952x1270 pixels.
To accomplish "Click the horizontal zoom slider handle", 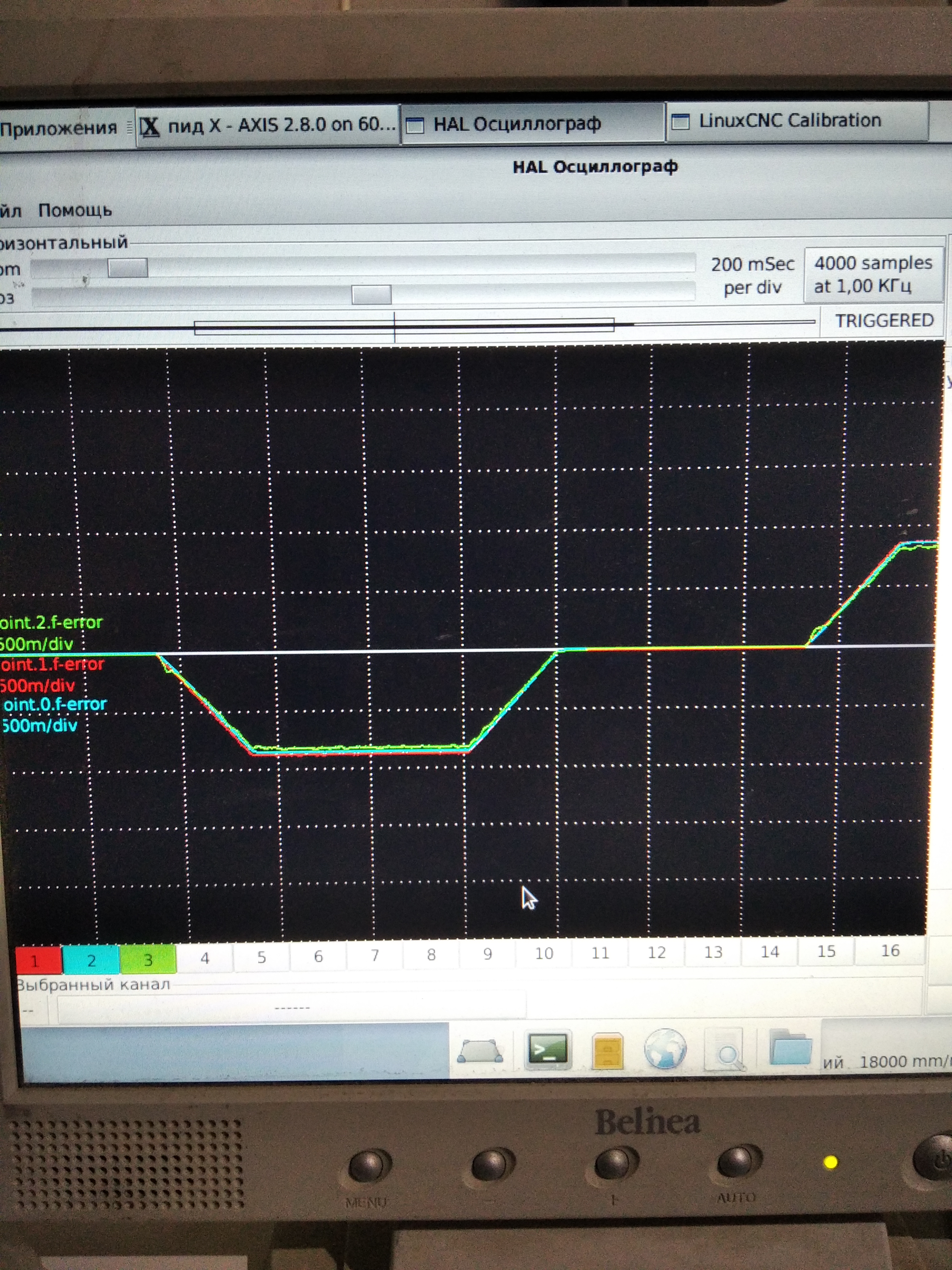I will click(x=127, y=268).
